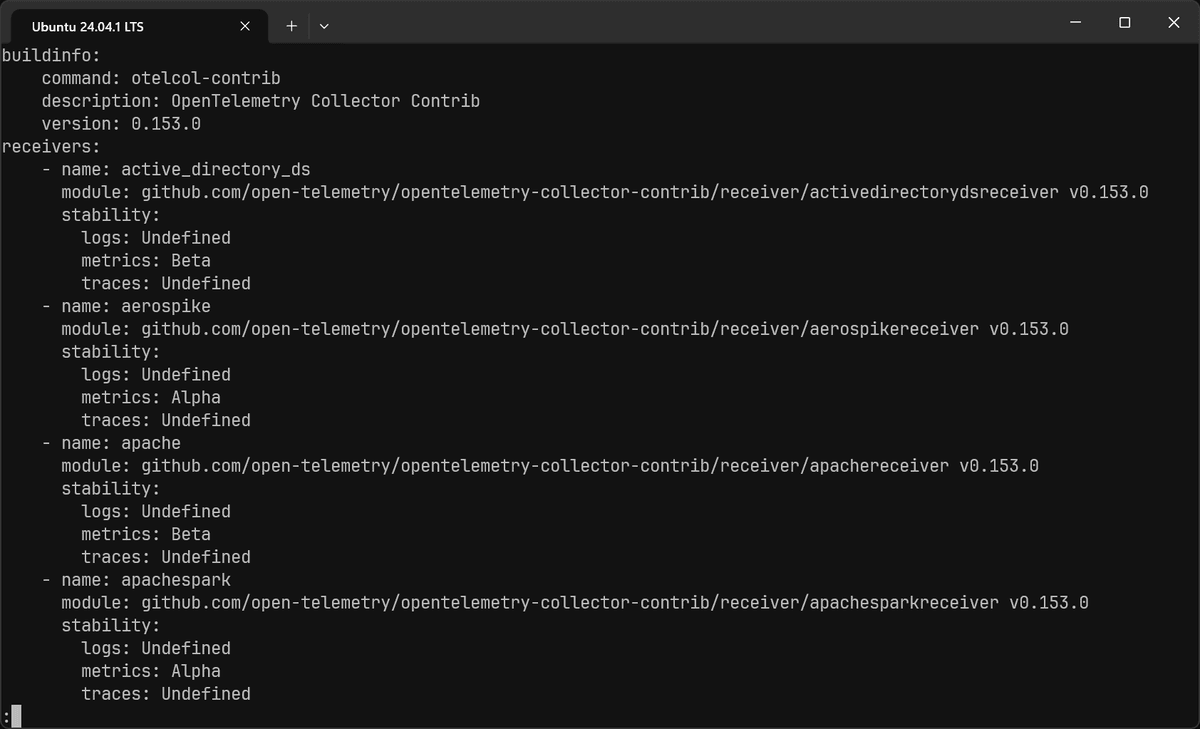
Task: Open a new terminal tab
Action: pyautogui.click(x=291, y=26)
